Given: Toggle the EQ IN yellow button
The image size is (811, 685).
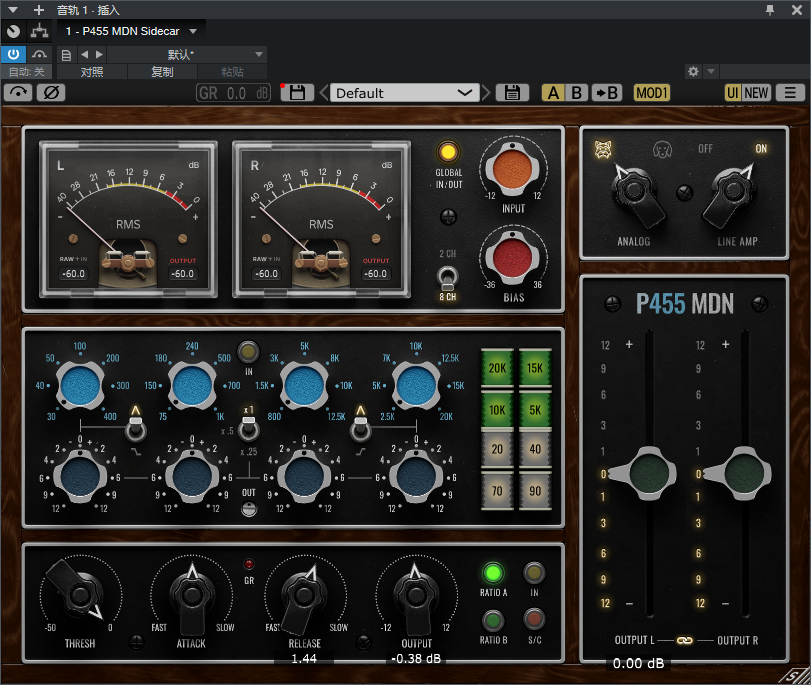Looking at the screenshot, I should point(248,352).
